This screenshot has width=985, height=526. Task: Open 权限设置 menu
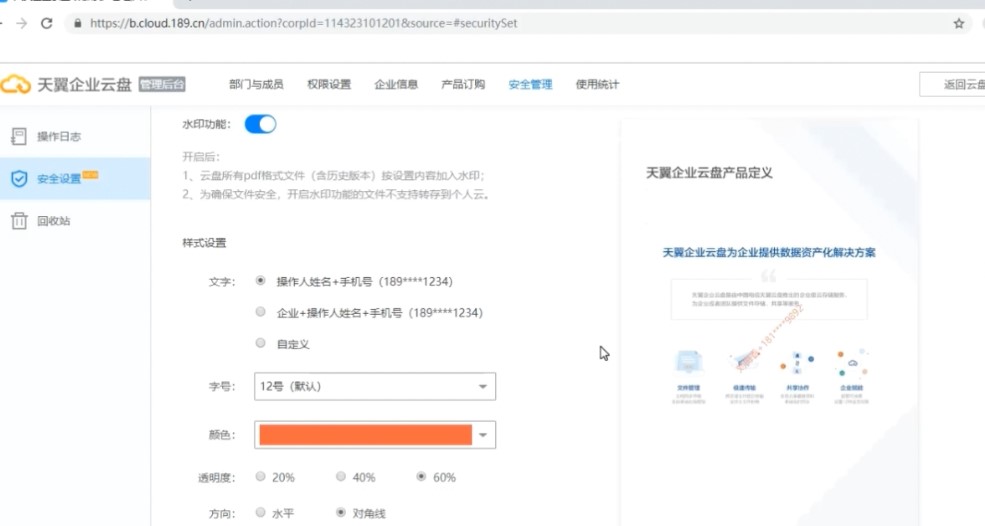click(x=329, y=84)
